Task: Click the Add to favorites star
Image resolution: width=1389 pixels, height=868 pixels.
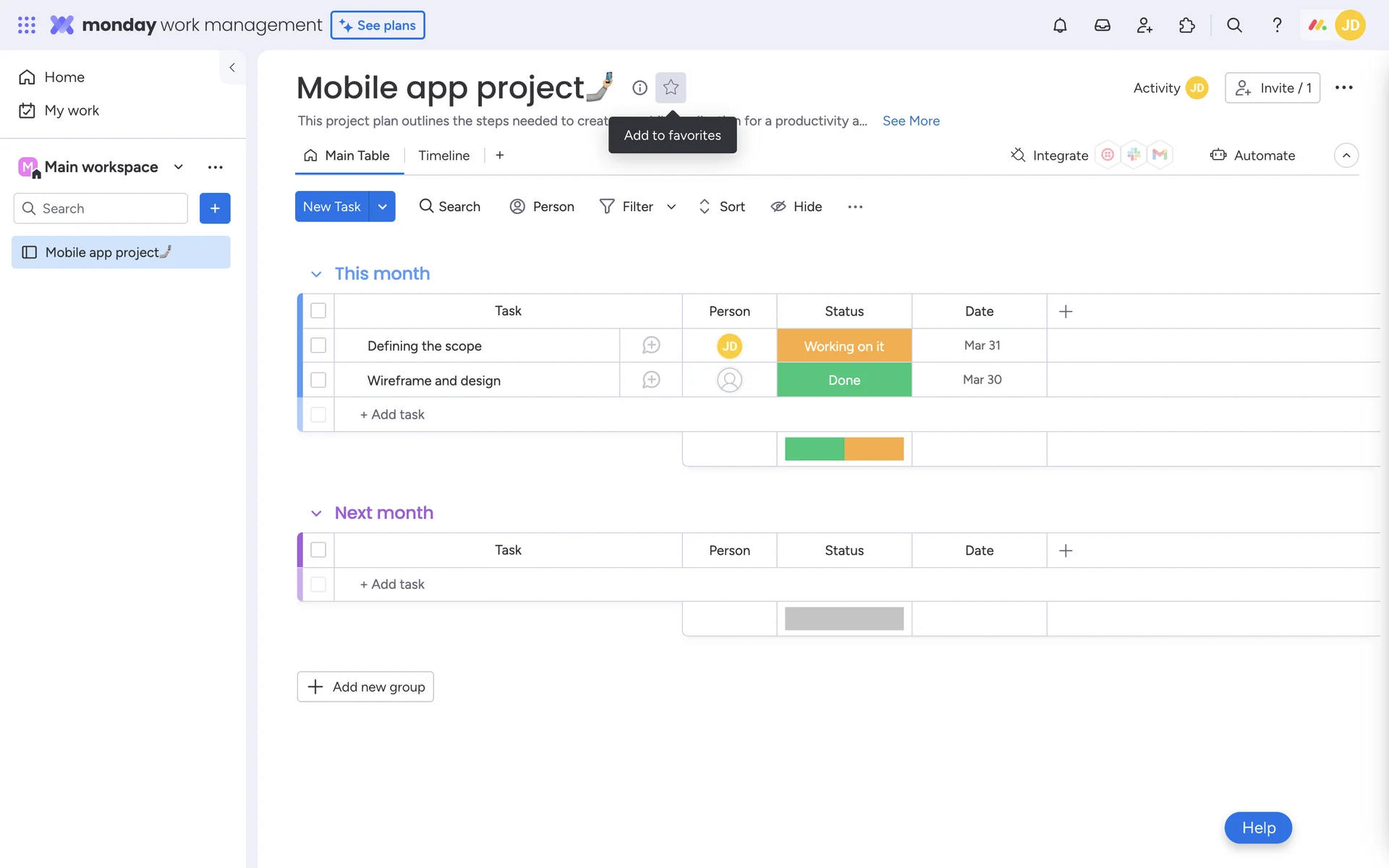Action: coord(671,88)
